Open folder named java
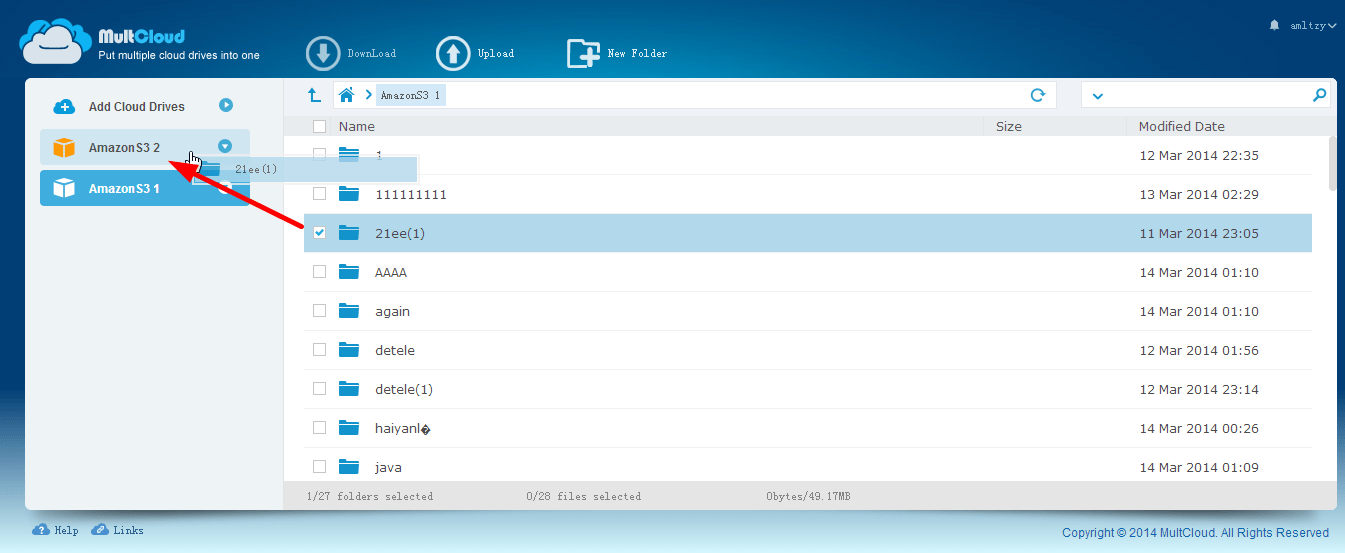1345x553 pixels. pyautogui.click(x=389, y=468)
